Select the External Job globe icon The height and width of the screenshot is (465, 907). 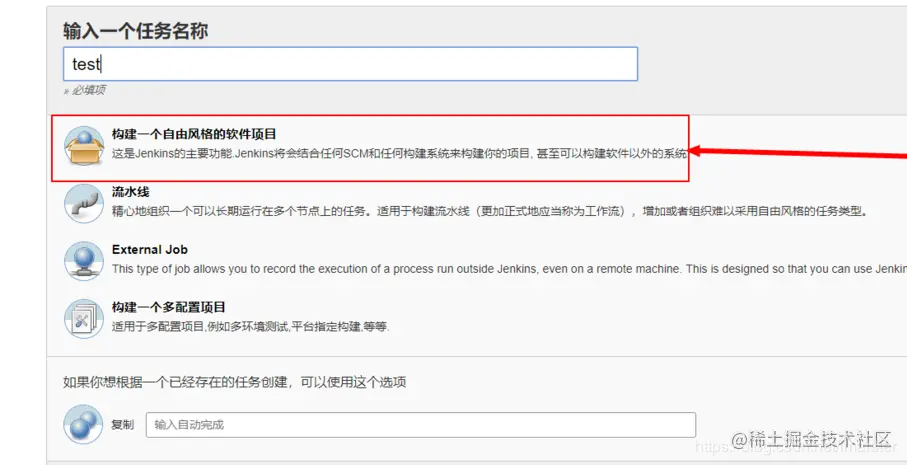84,261
